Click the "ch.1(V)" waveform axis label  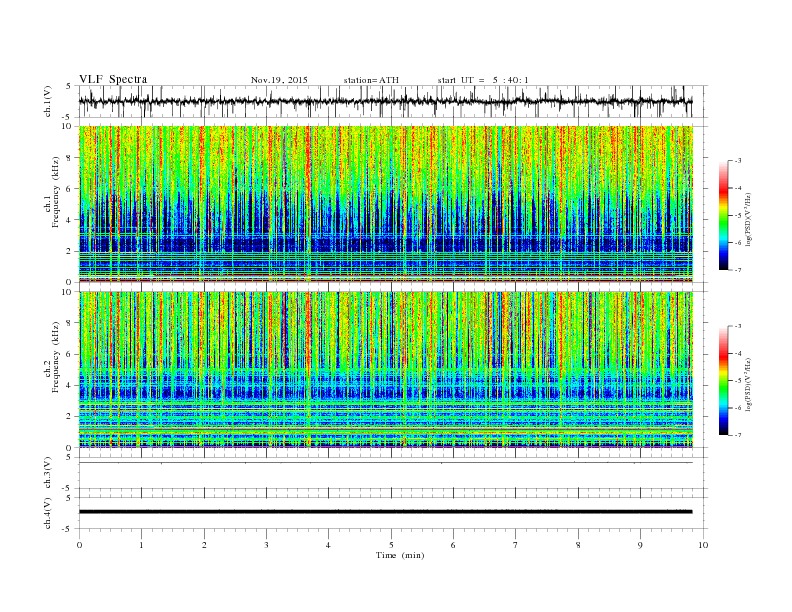pos(48,101)
